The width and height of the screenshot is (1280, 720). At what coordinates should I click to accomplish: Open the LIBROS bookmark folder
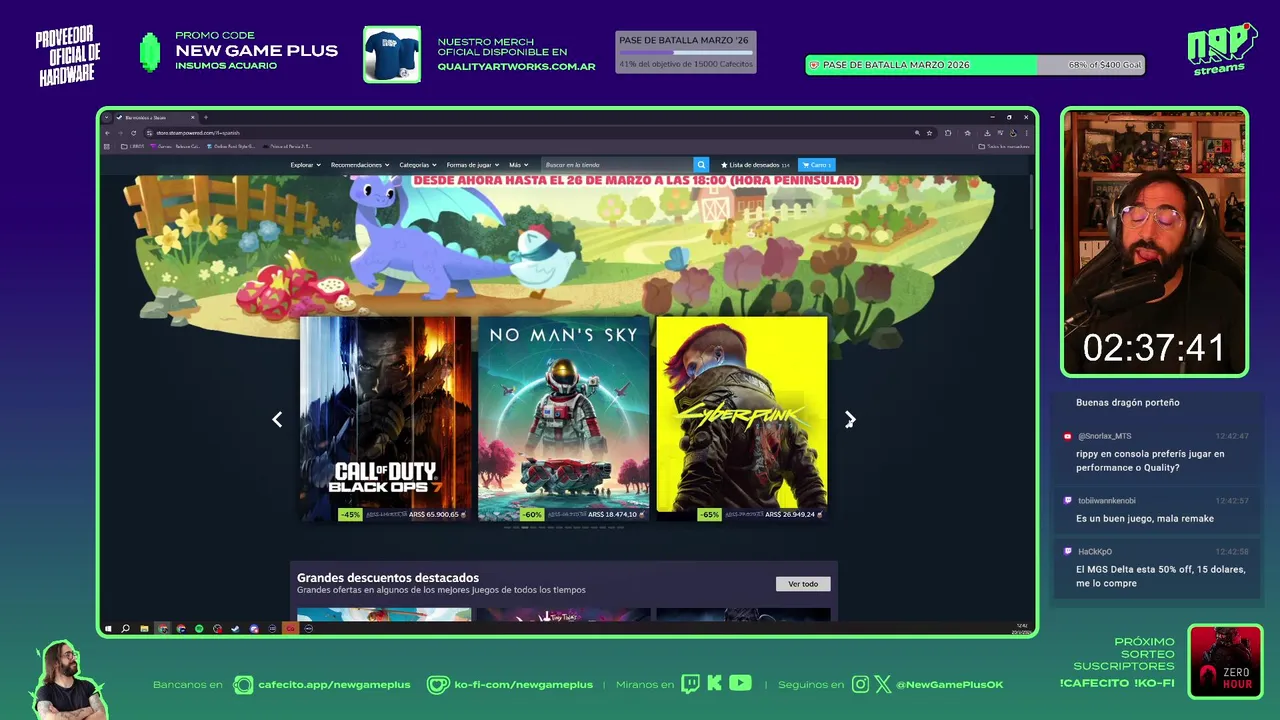pos(133,146)
